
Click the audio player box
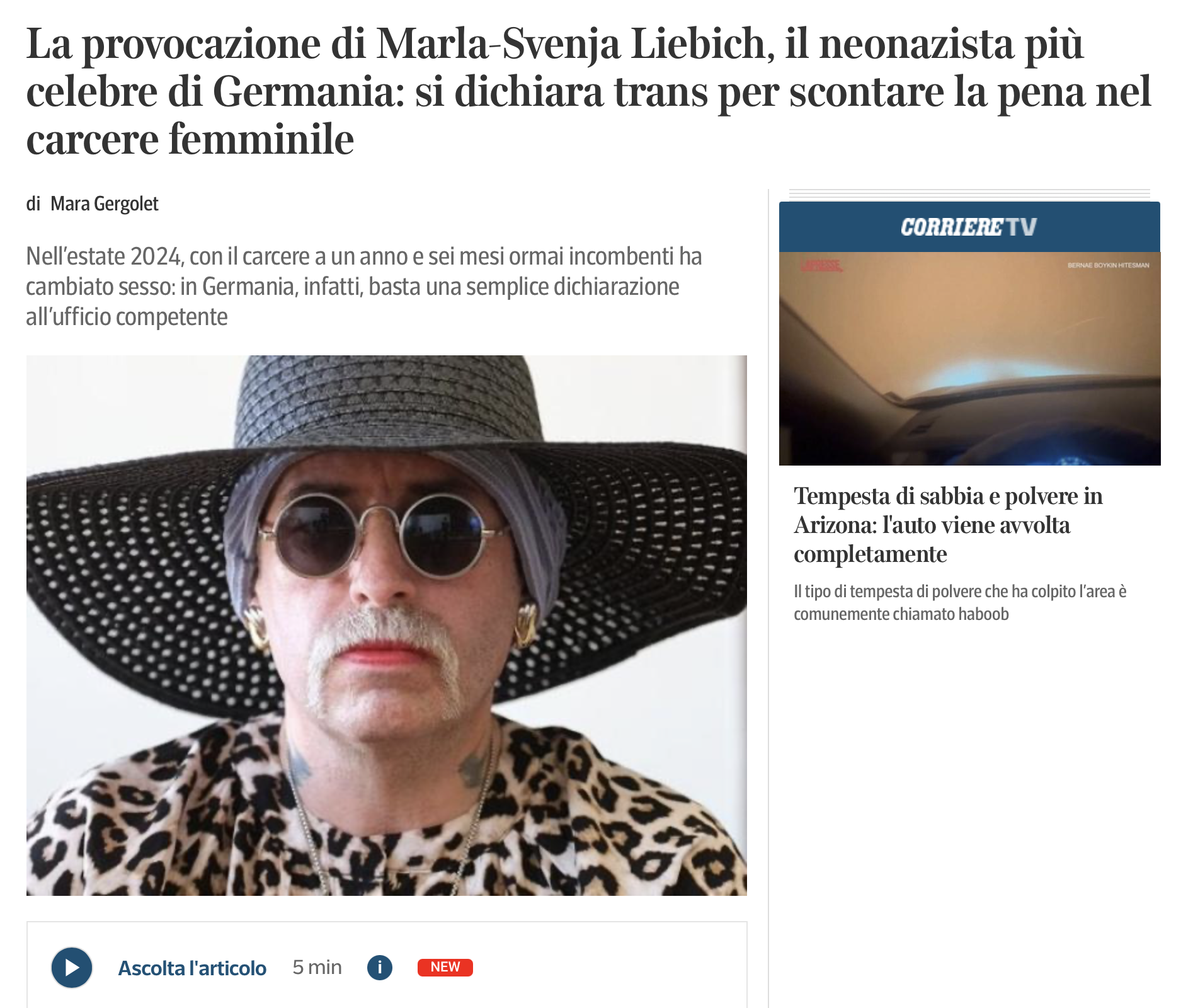[387, 965]
